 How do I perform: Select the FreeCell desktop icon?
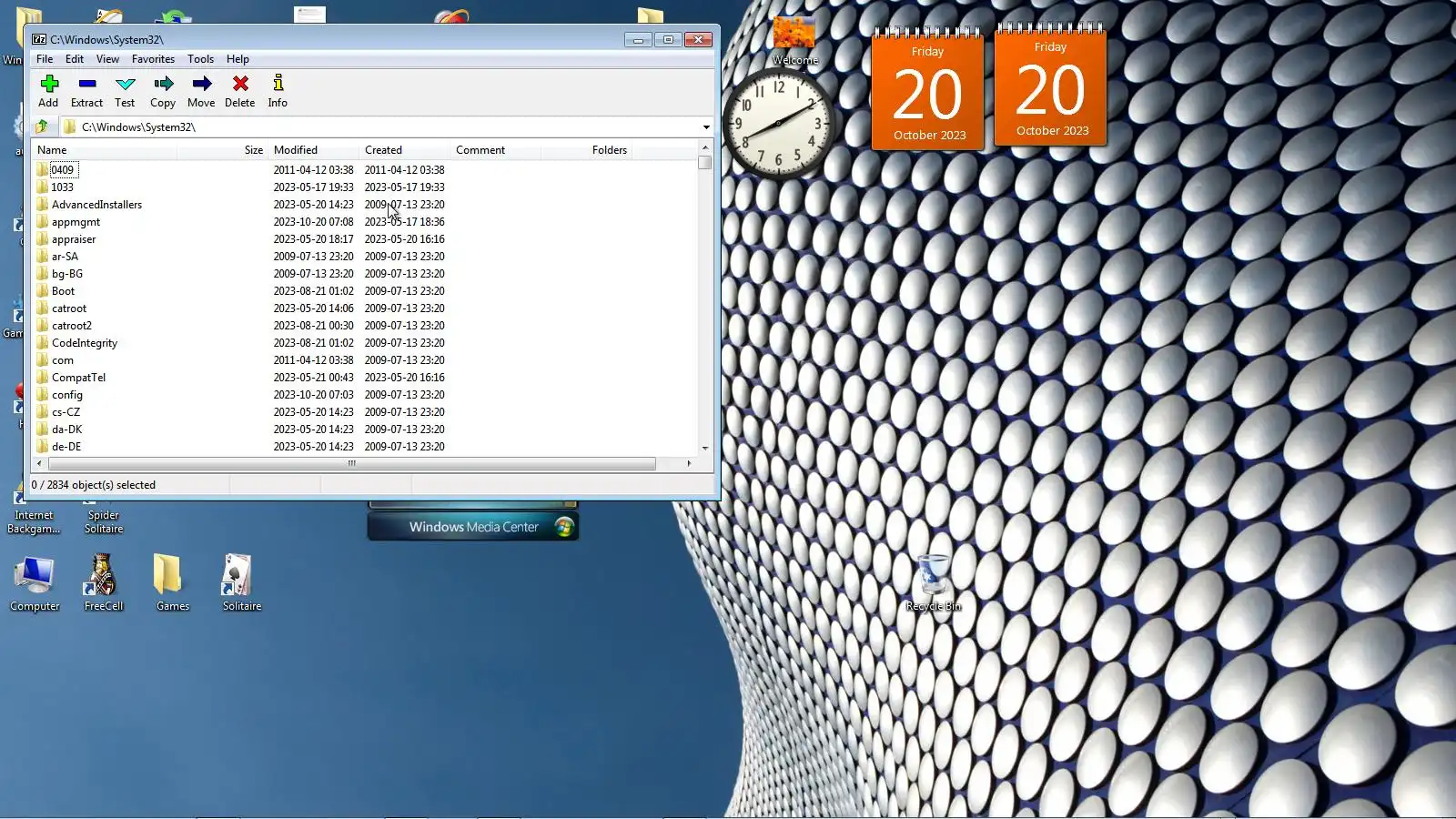pyautogui.click(x=104, y=584)
